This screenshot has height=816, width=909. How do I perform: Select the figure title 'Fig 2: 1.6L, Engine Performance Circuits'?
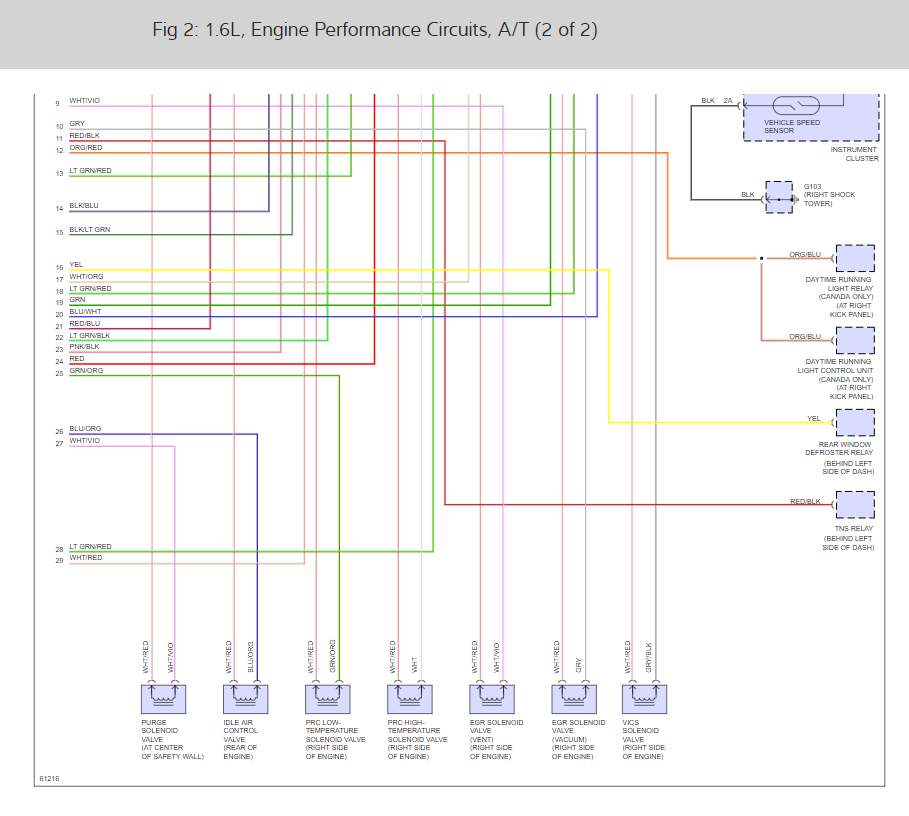coord(374,30)
